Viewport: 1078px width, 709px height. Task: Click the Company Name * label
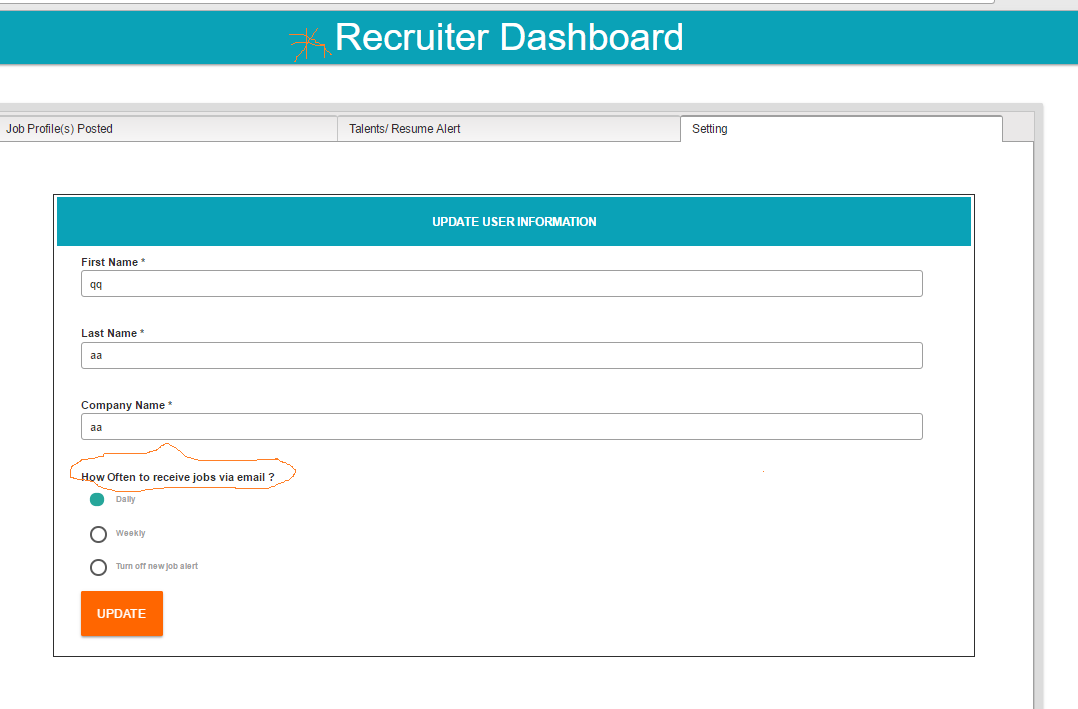[x=126, y=405]
